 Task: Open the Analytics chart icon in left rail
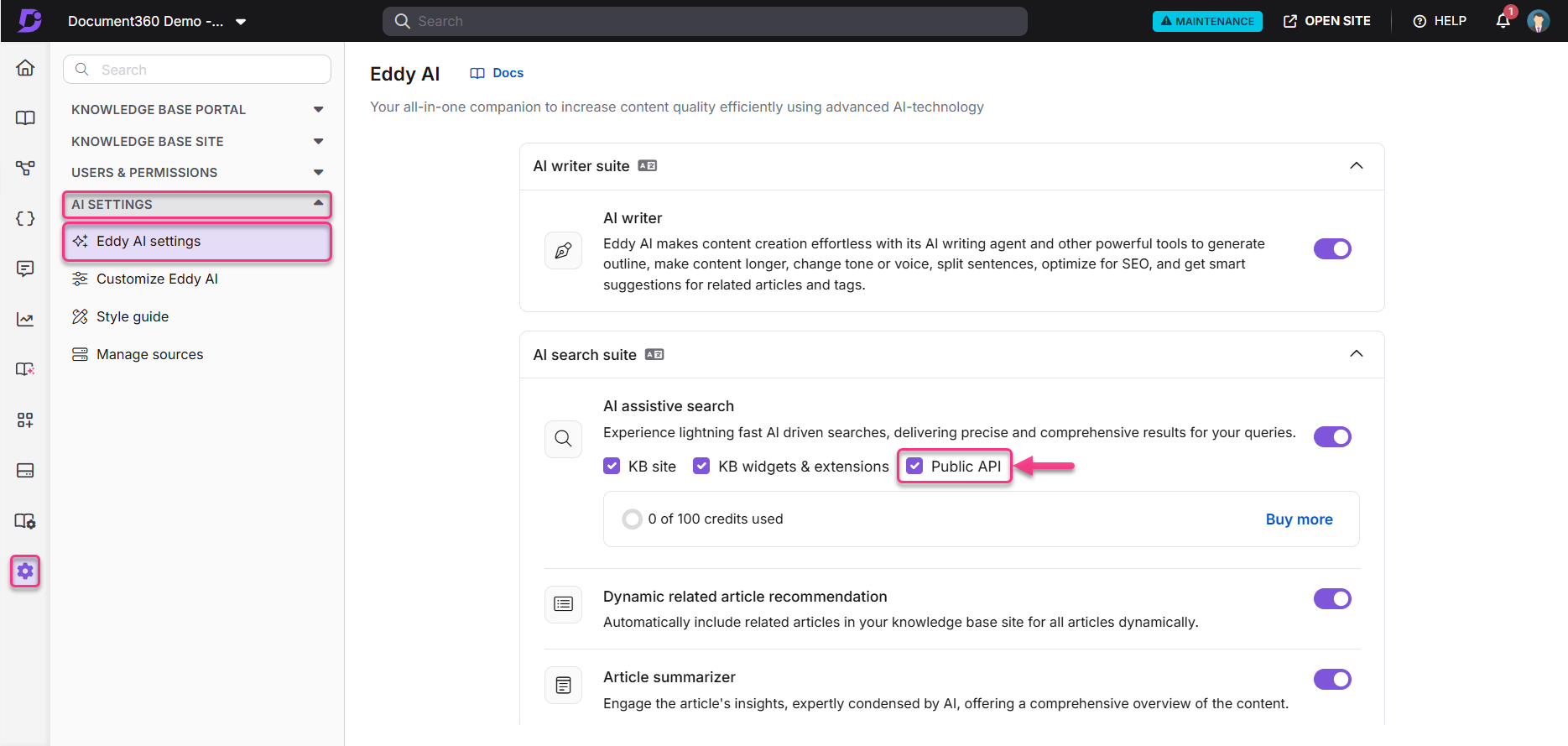(25, 319)
